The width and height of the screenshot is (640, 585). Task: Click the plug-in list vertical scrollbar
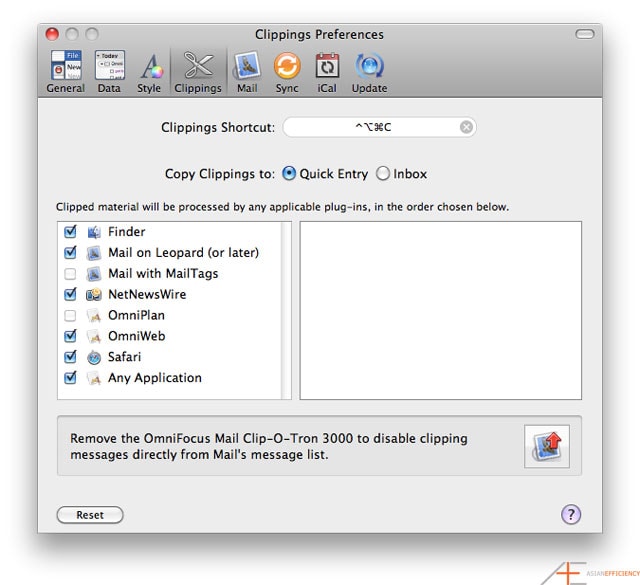coord(287,310)
